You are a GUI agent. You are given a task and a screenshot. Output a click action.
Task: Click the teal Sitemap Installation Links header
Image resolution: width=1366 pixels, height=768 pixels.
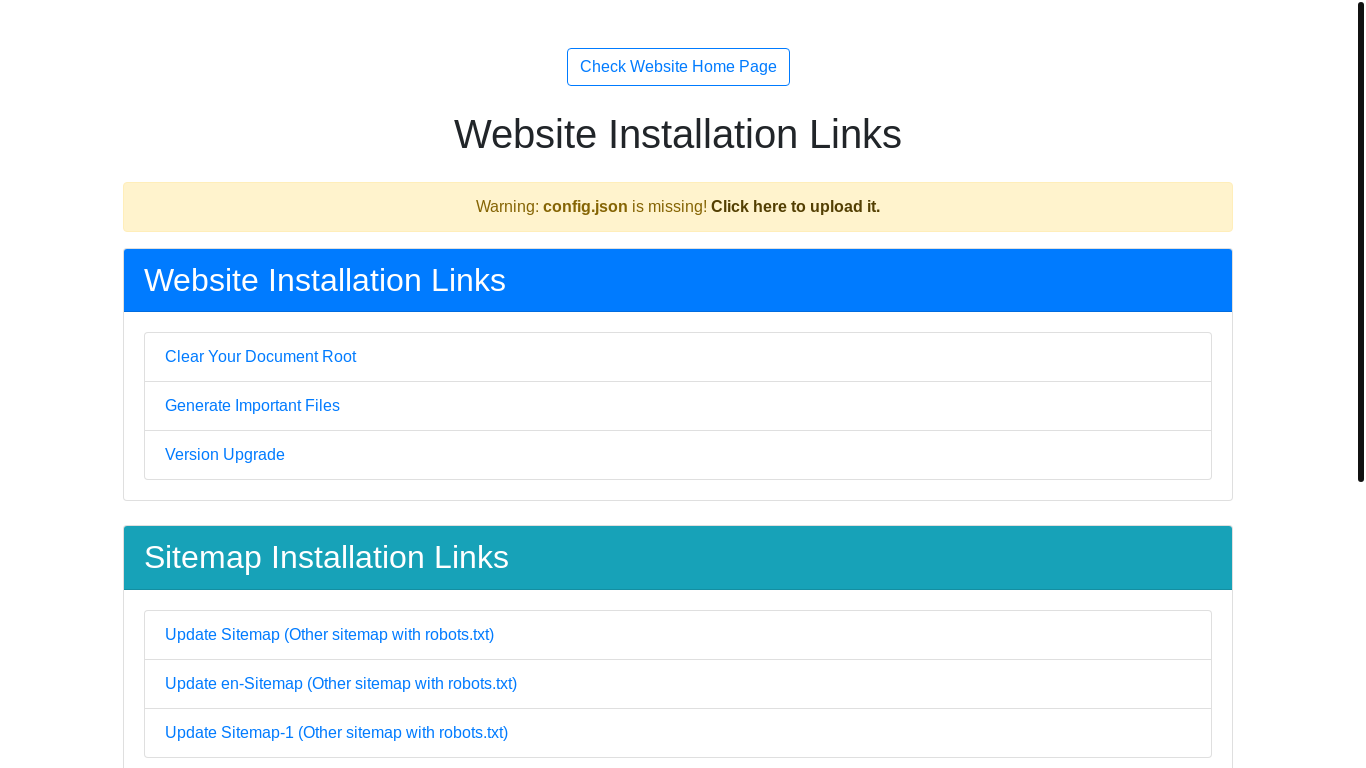click(x=678, y=558)
